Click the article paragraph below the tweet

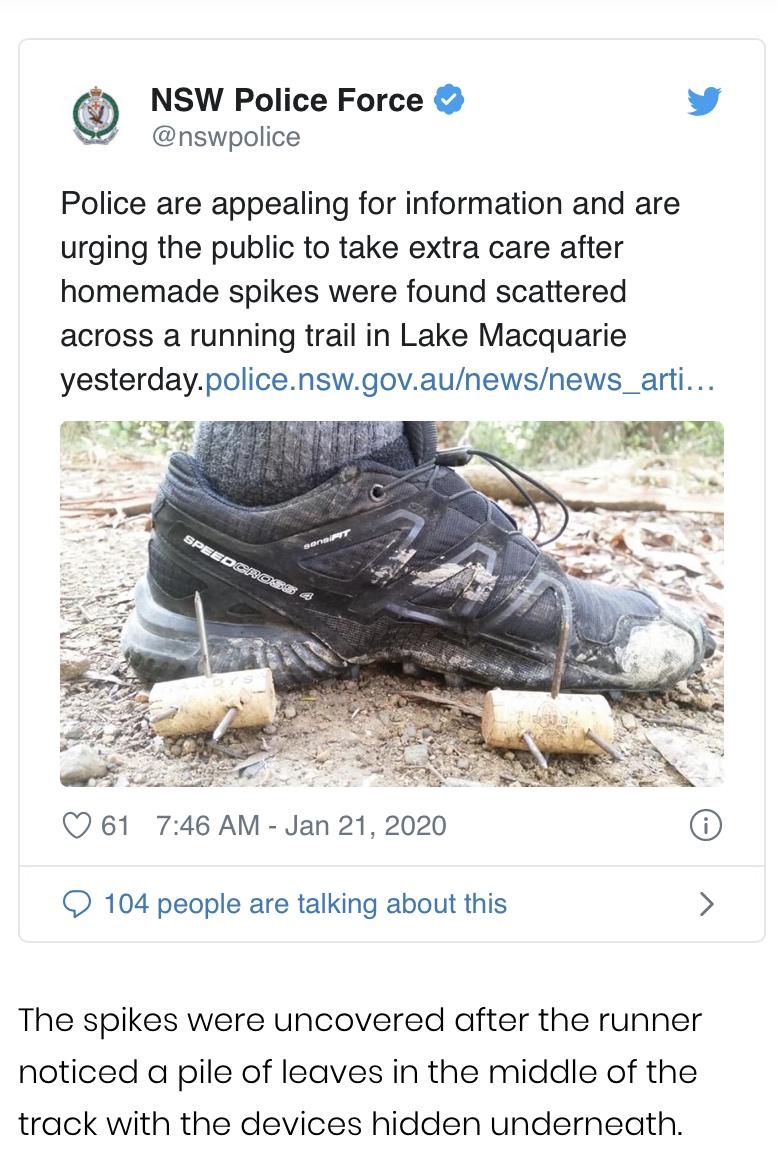[360, 1072]
